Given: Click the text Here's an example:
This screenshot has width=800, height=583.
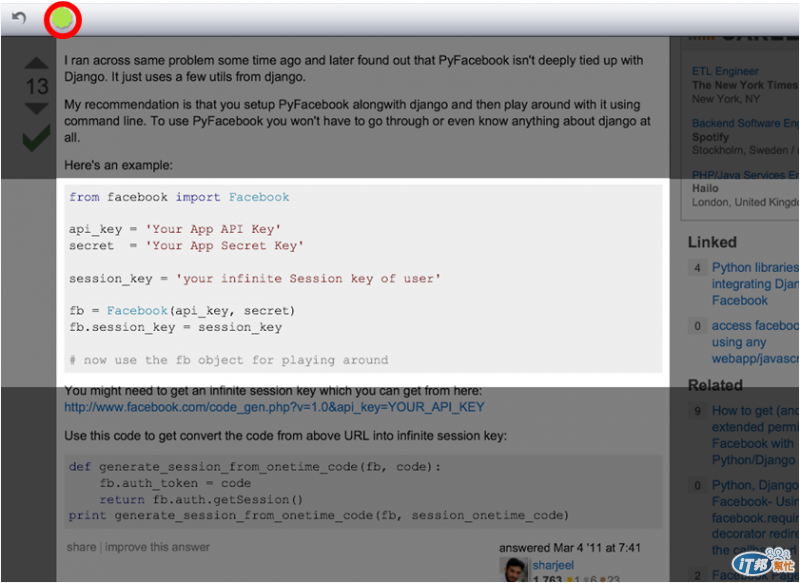Looking at the screenshot, I should 118,165.
